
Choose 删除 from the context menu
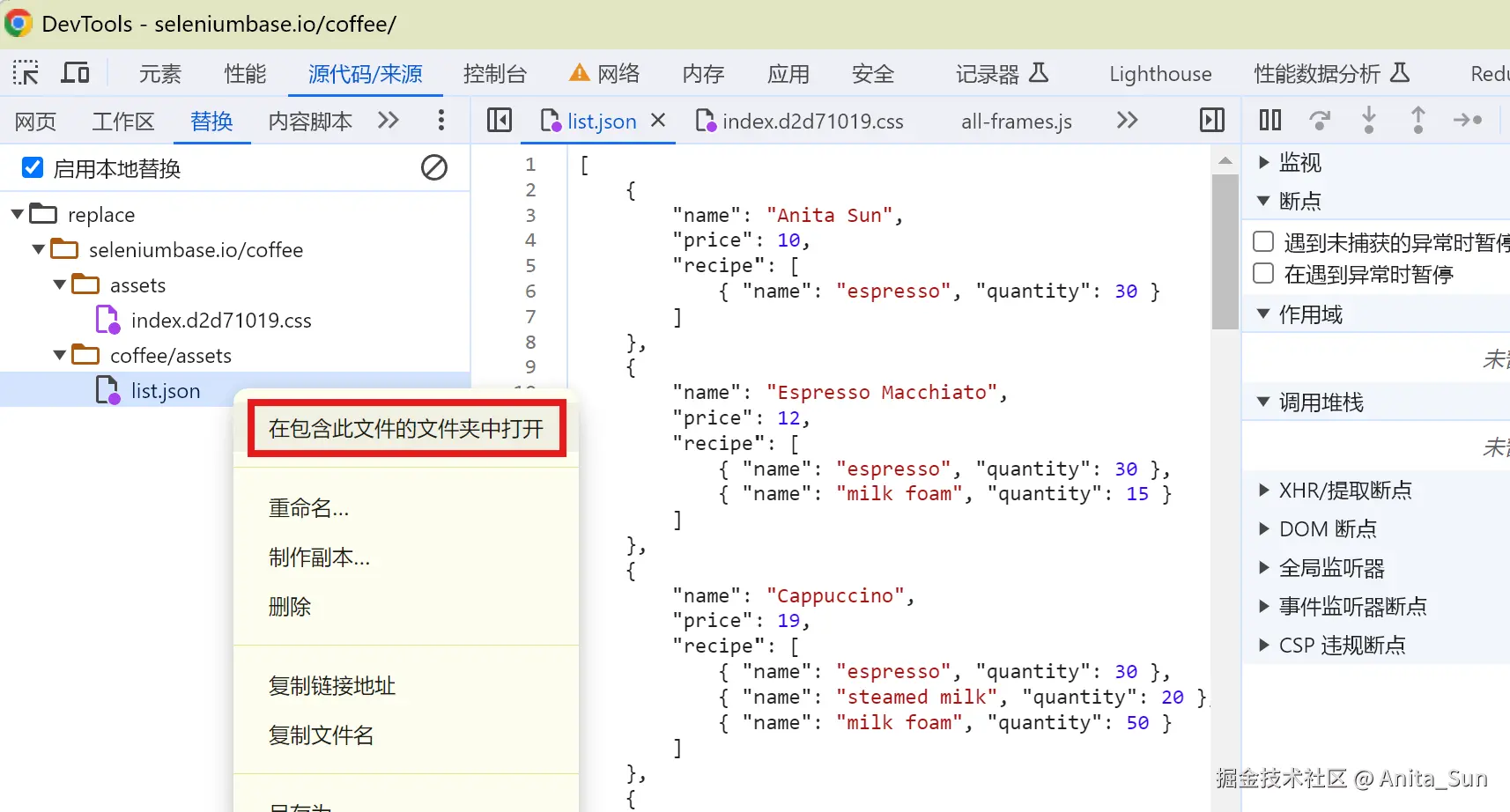(406, 607)
